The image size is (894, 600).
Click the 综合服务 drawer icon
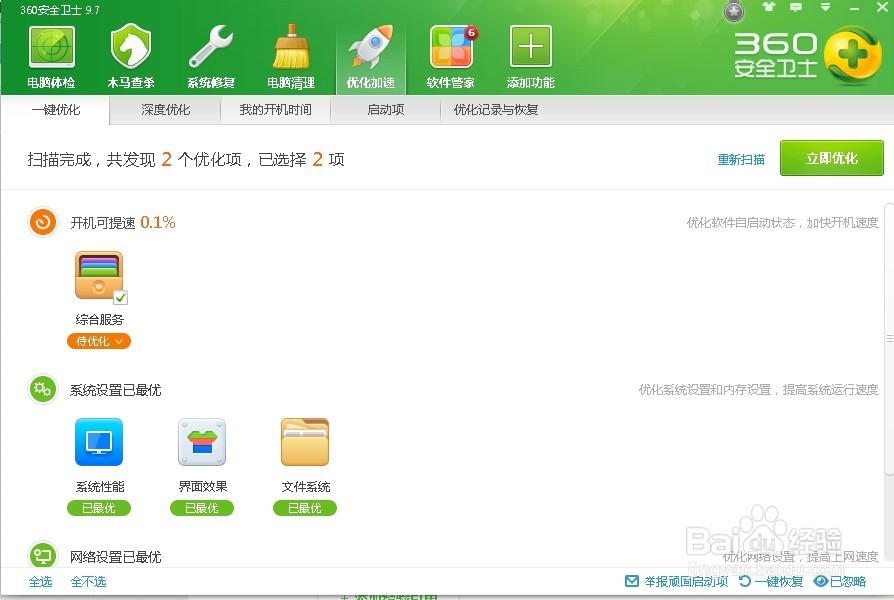click(x=99, y=275)
